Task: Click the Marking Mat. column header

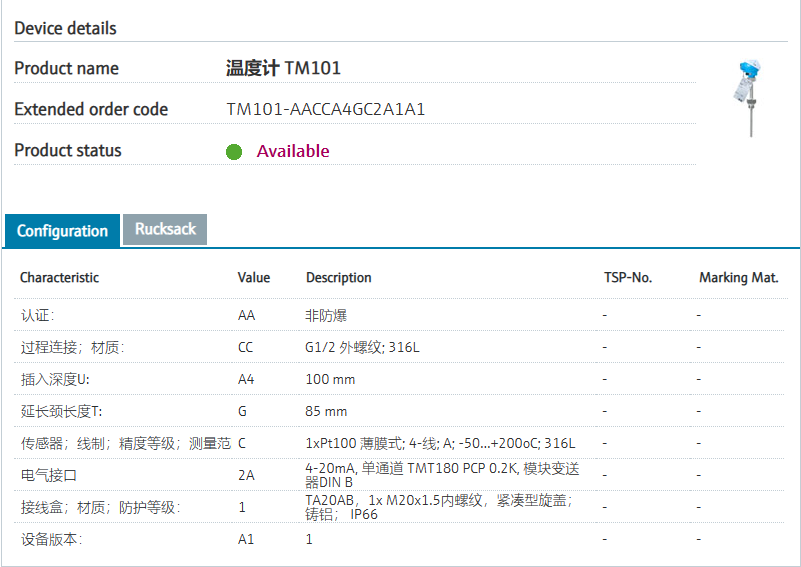Action: coord(738,277)
